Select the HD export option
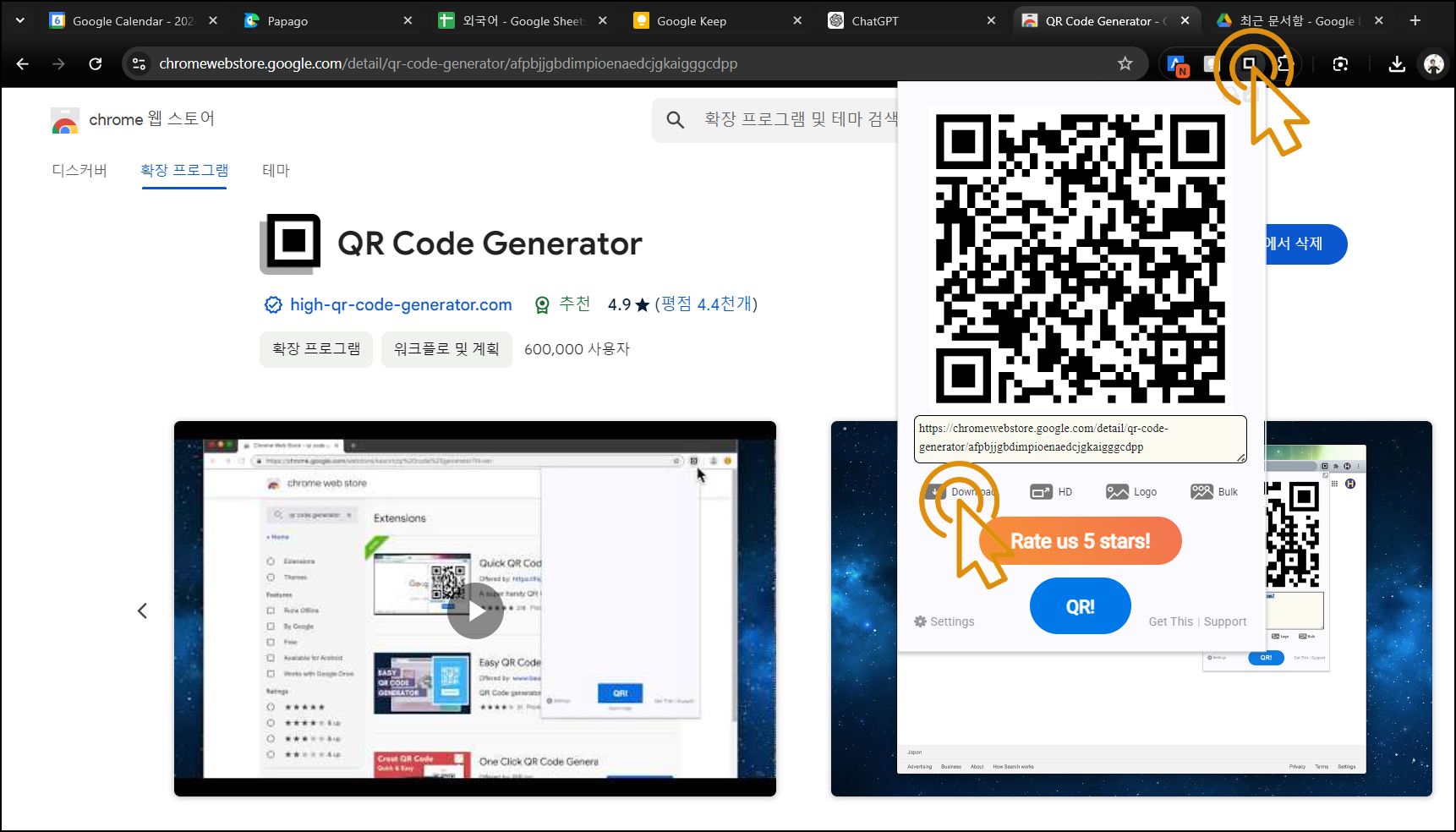This screenshot has height=832, width=1456. (x=1051, y=492)
